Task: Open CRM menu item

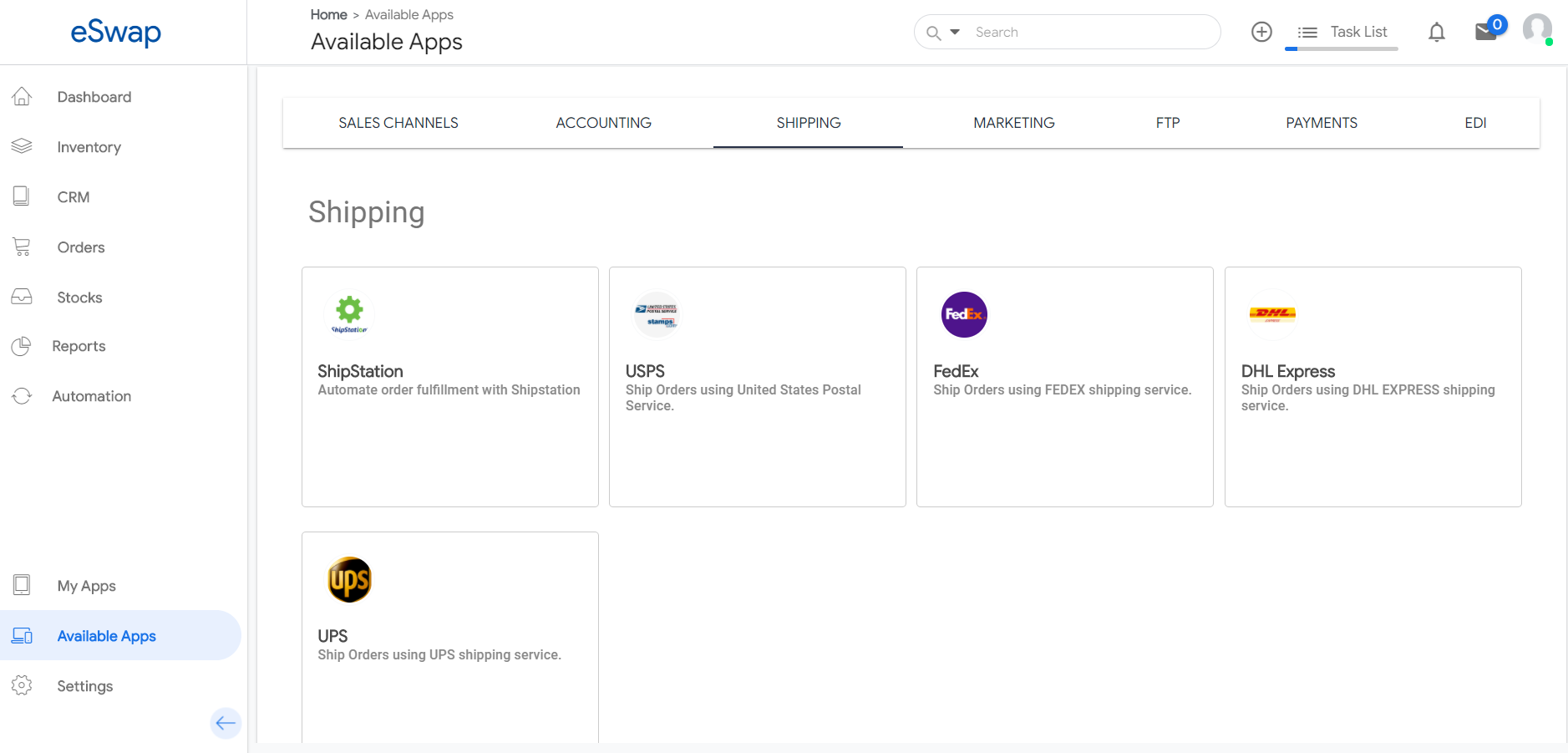Action: [x=74, y=197]
